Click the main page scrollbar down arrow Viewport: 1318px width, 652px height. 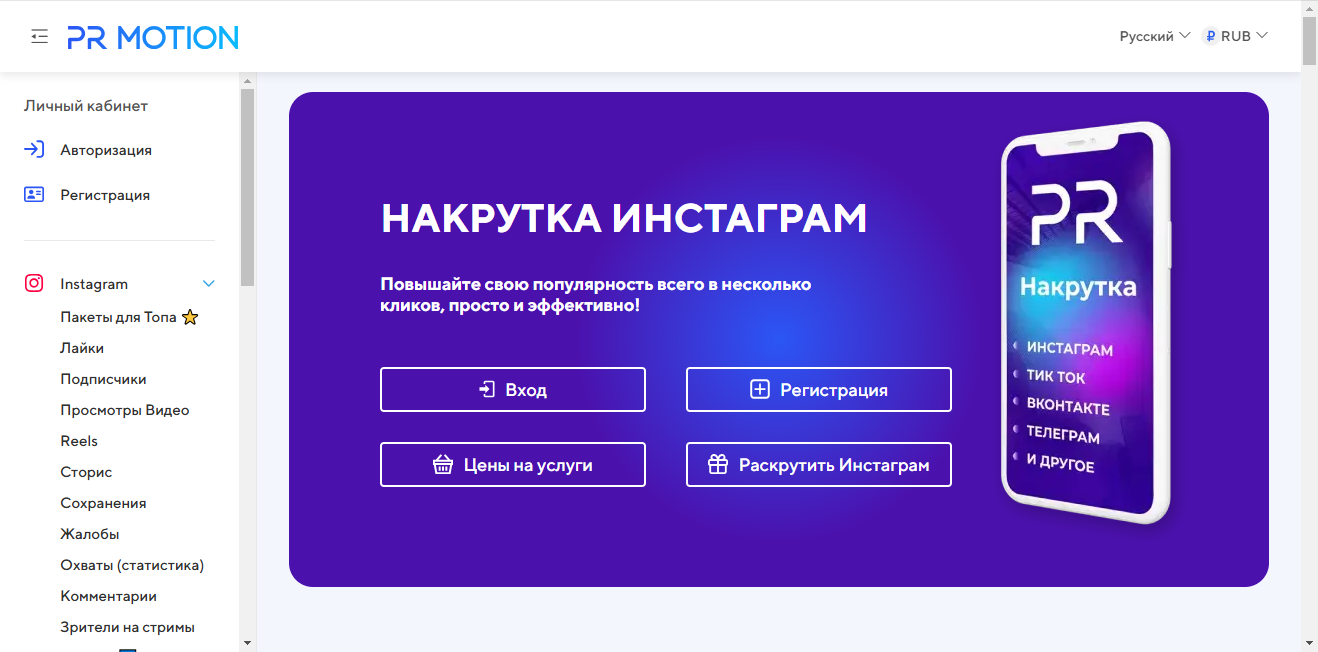coord(1309,643)
